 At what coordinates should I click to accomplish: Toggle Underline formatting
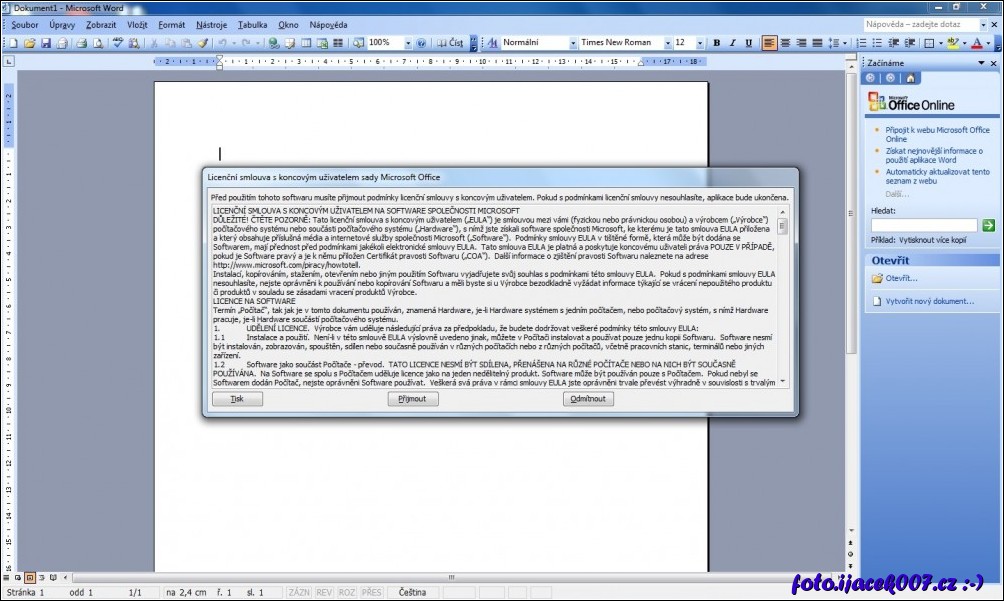tap(749, 43)
